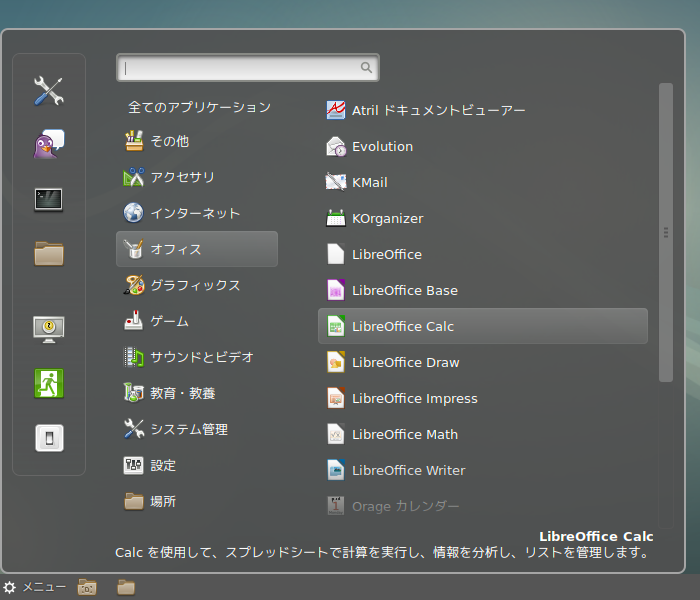Click the Atril ドキュメントビューアー label
Screen dimensions: 700x600
point(438,110)
